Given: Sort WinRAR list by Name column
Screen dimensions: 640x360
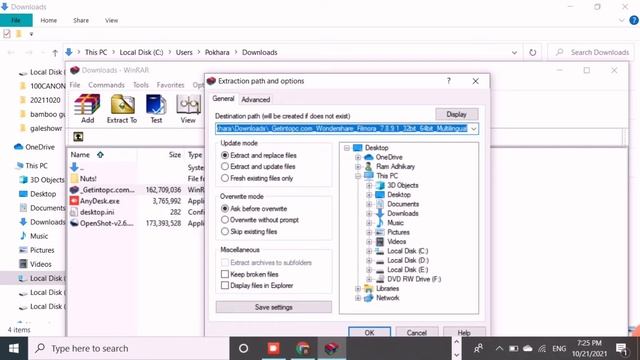Looking at the screenshot, I should coord(80,155).
